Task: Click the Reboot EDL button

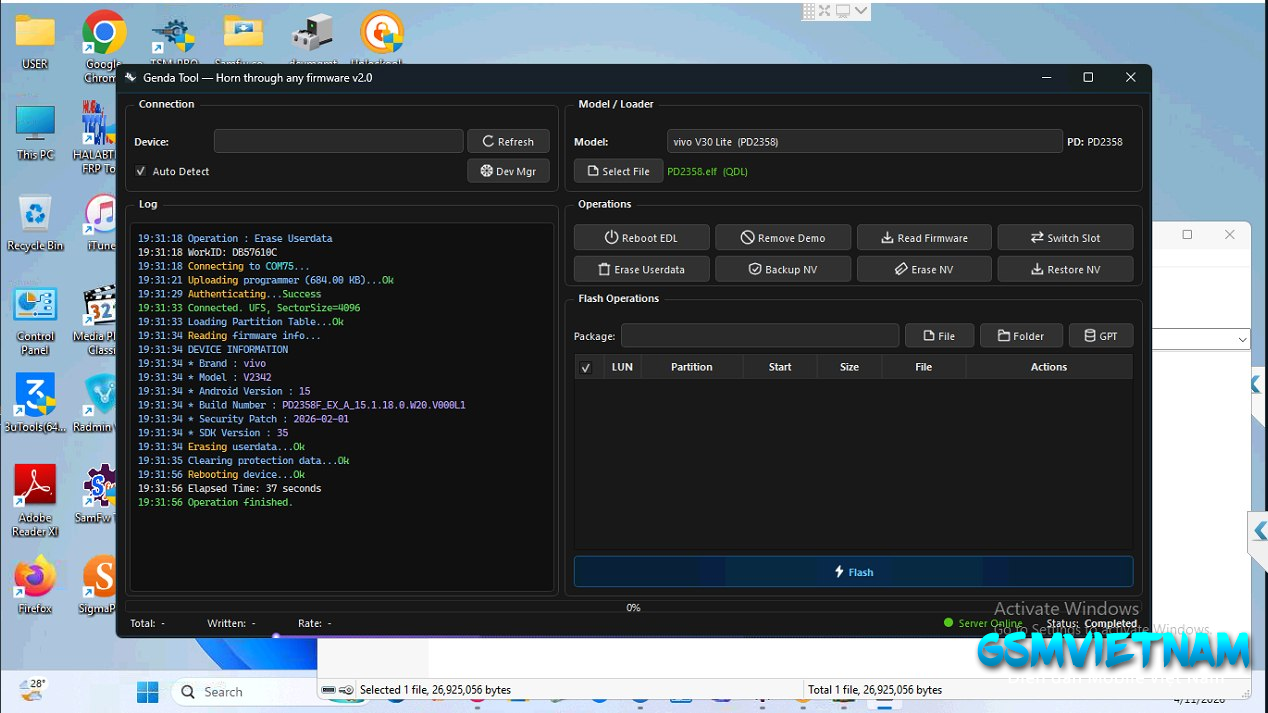Action: [x=641, y=238]
